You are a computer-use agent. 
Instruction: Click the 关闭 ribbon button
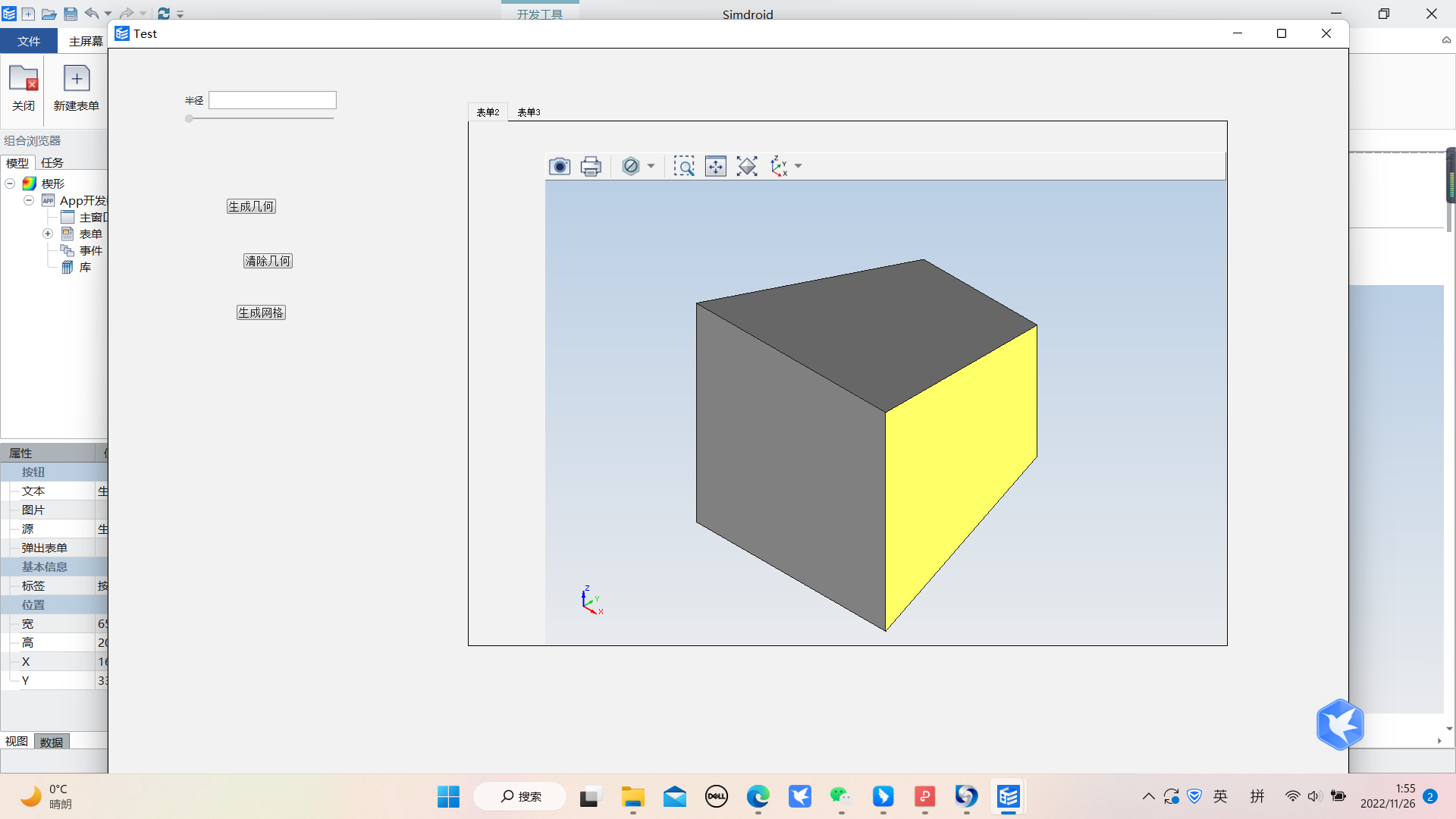[24, 88]
